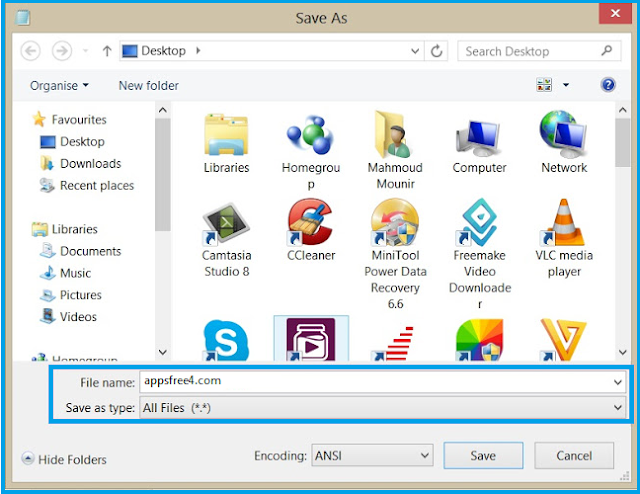The image size is (640, 494).
Task: Open Pictures library in navigation pane
Action: (71, 295)
